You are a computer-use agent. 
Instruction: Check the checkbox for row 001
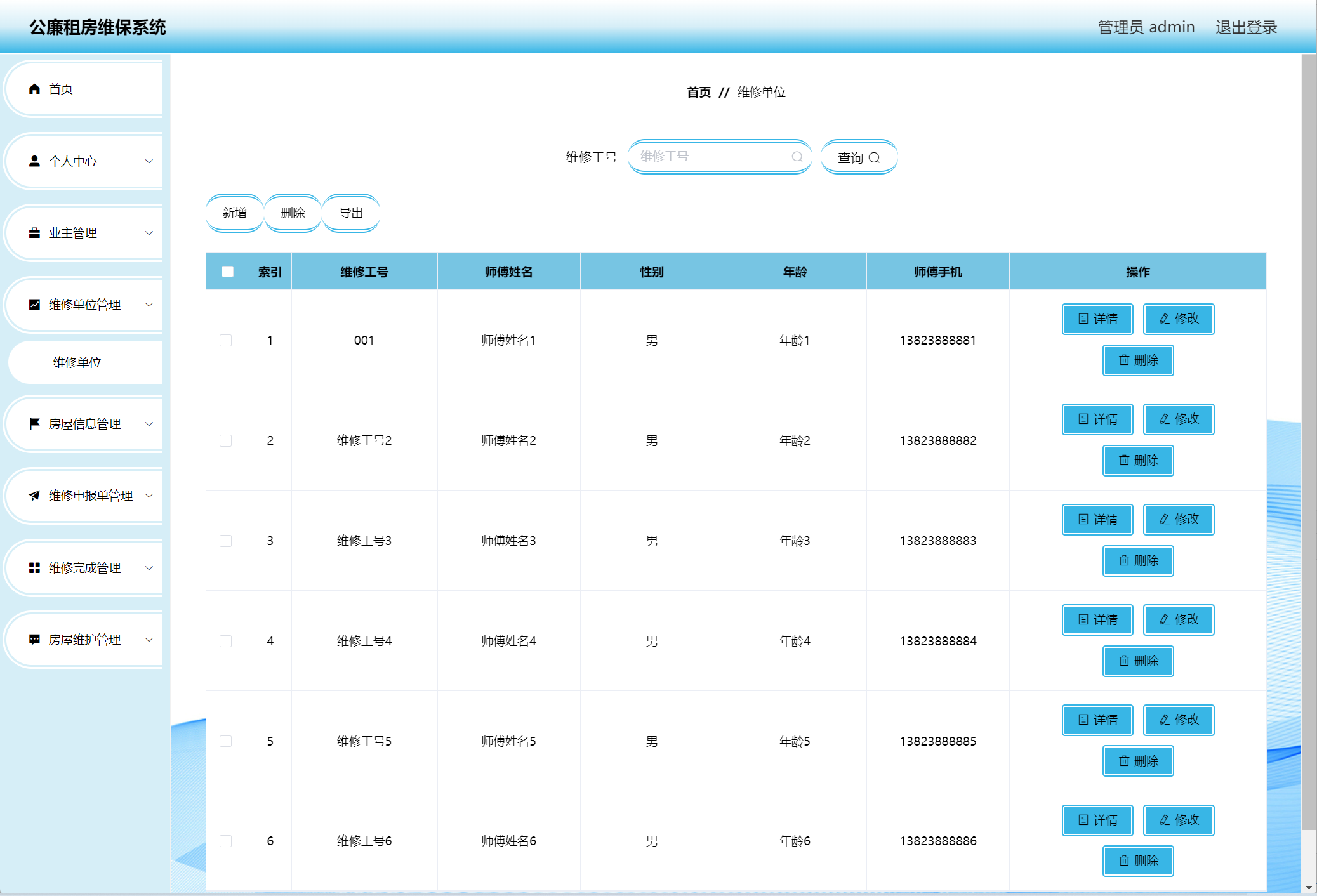(x=225, y=340)
